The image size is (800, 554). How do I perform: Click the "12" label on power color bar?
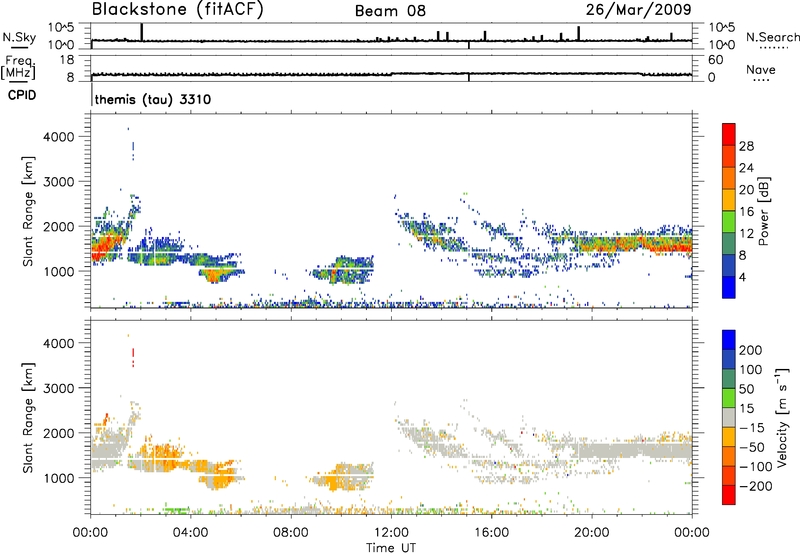click(x=746, y=234)
